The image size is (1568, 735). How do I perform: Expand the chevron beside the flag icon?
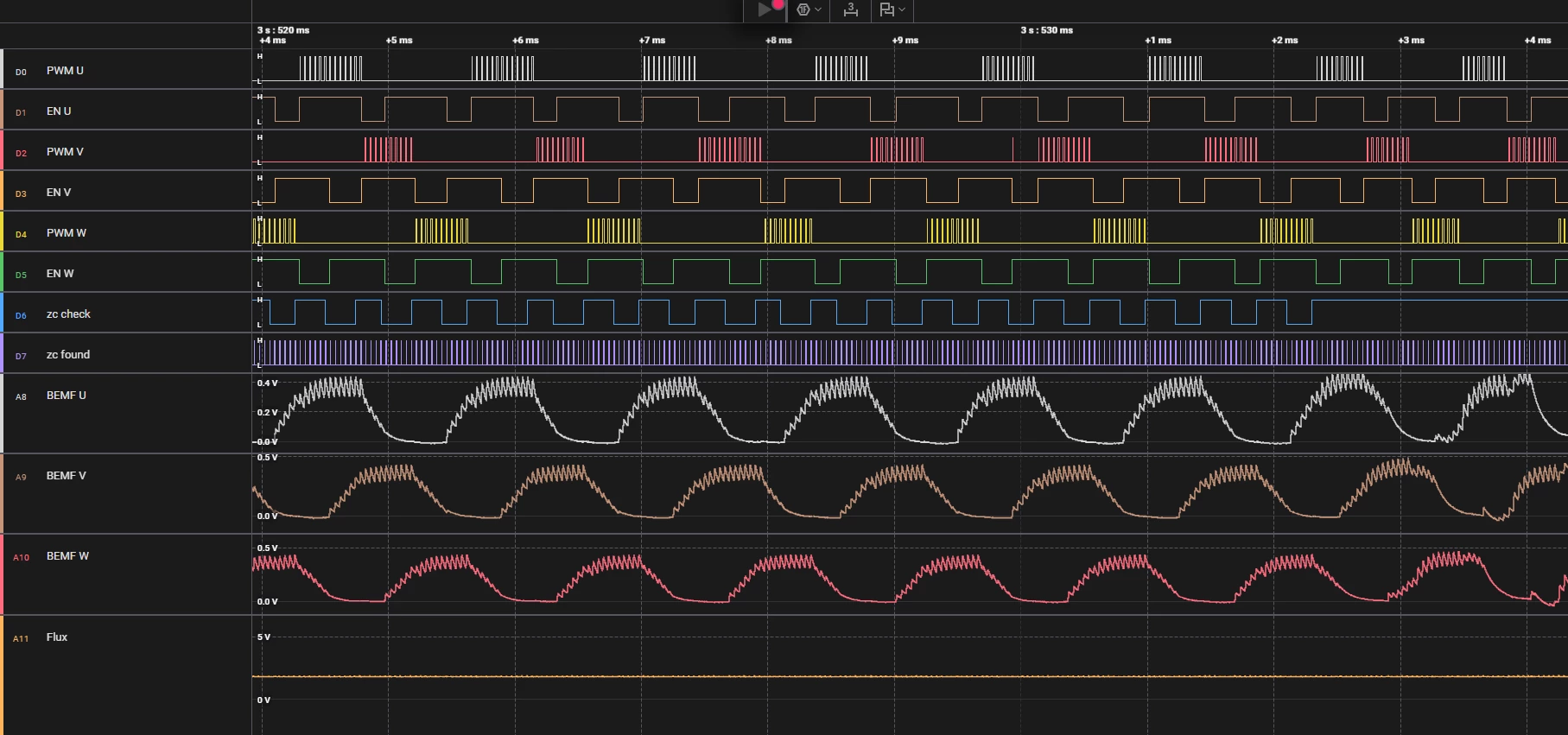click(902, 10)
